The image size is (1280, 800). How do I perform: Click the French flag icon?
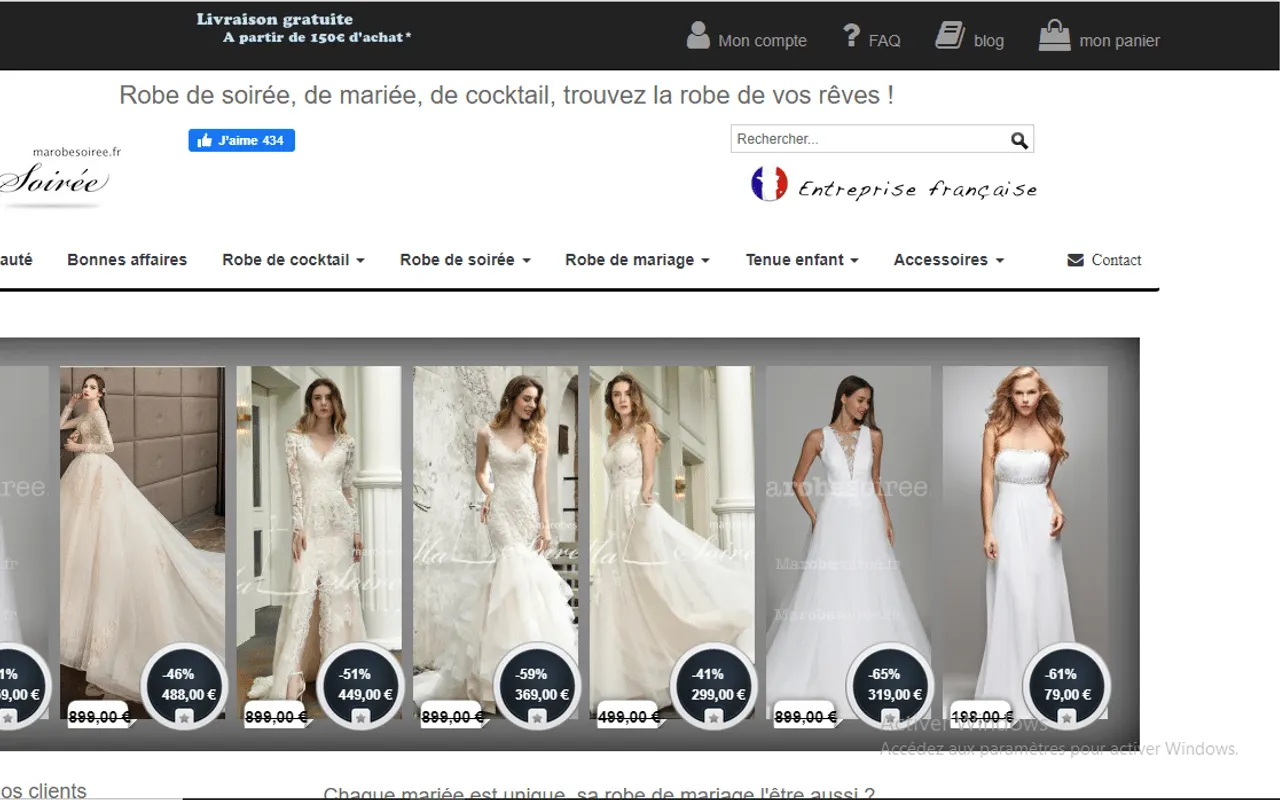coord(769,184)
